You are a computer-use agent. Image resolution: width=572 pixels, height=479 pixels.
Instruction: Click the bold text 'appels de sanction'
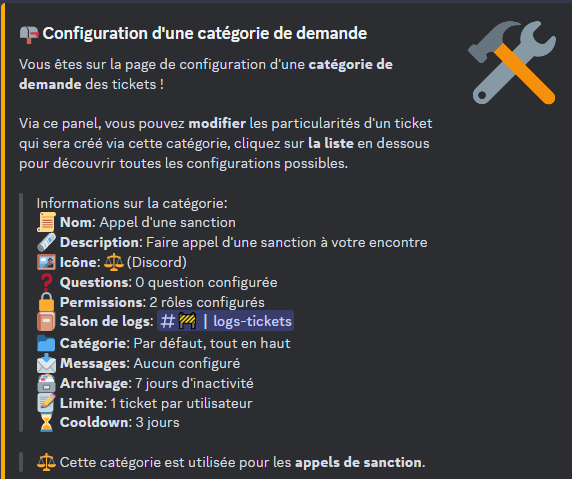click(x=359, y=462)
